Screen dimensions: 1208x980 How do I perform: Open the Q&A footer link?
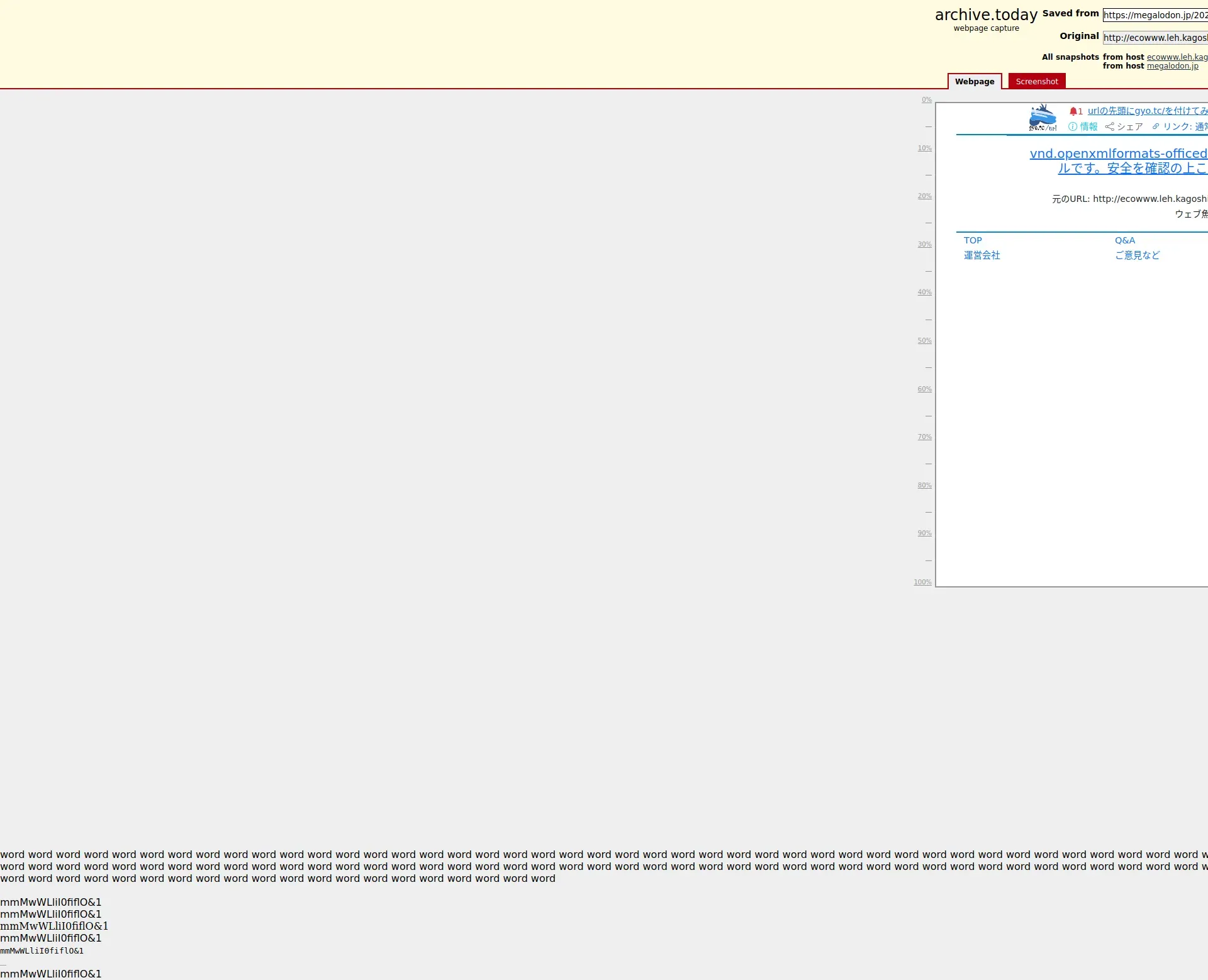click(x=1124, y=240)
